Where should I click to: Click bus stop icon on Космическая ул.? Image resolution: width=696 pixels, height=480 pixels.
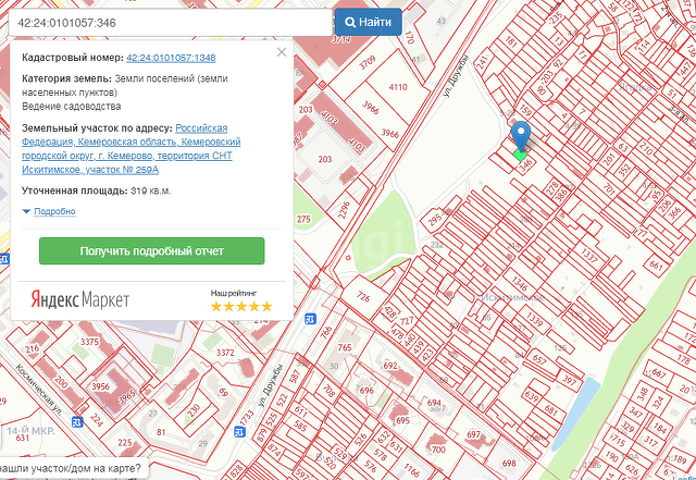(77, 421)
